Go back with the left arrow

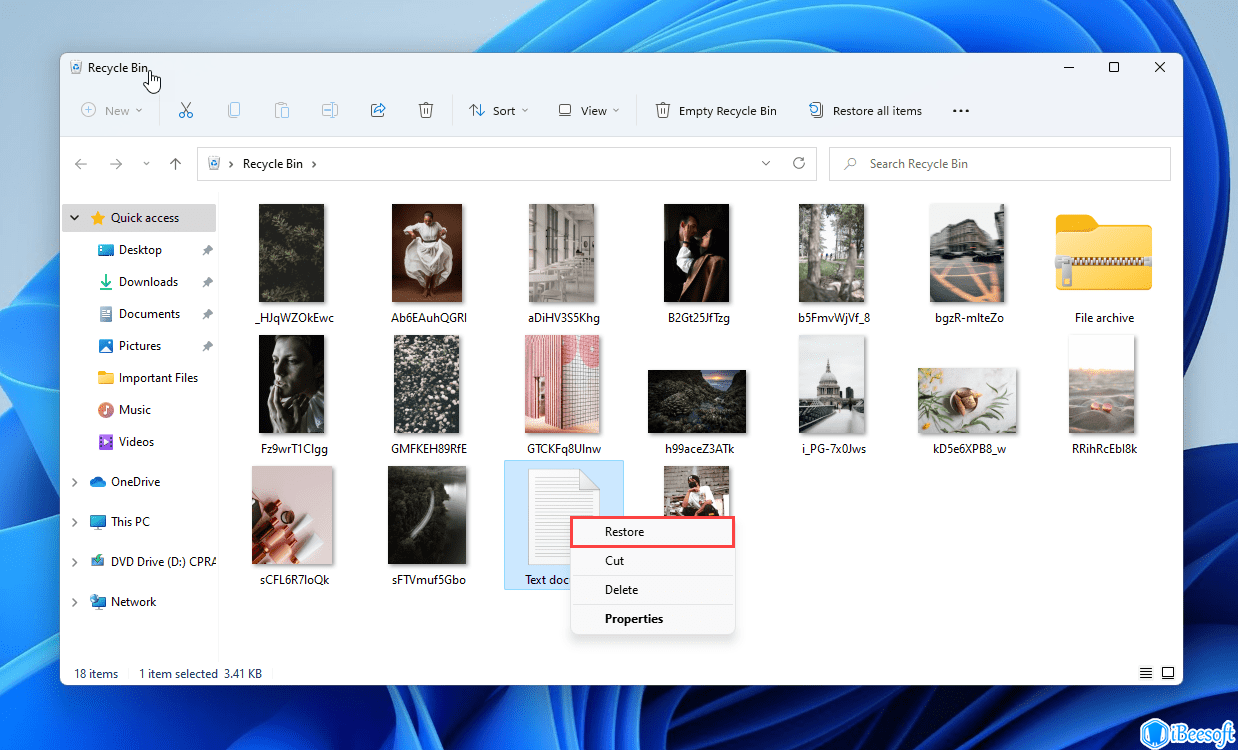[x=81, y=164]
